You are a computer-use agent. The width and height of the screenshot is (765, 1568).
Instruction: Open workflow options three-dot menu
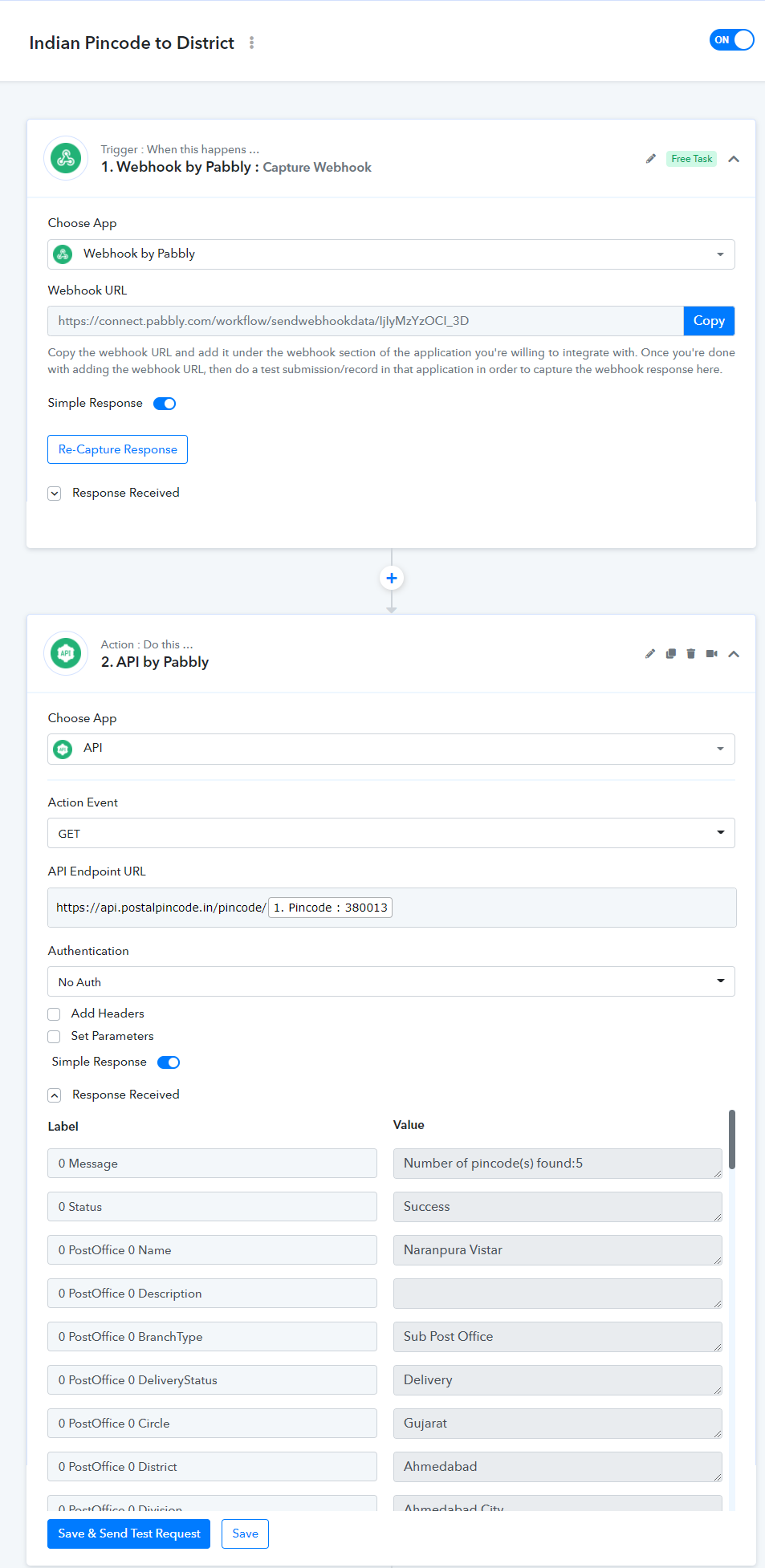(251, 43)
